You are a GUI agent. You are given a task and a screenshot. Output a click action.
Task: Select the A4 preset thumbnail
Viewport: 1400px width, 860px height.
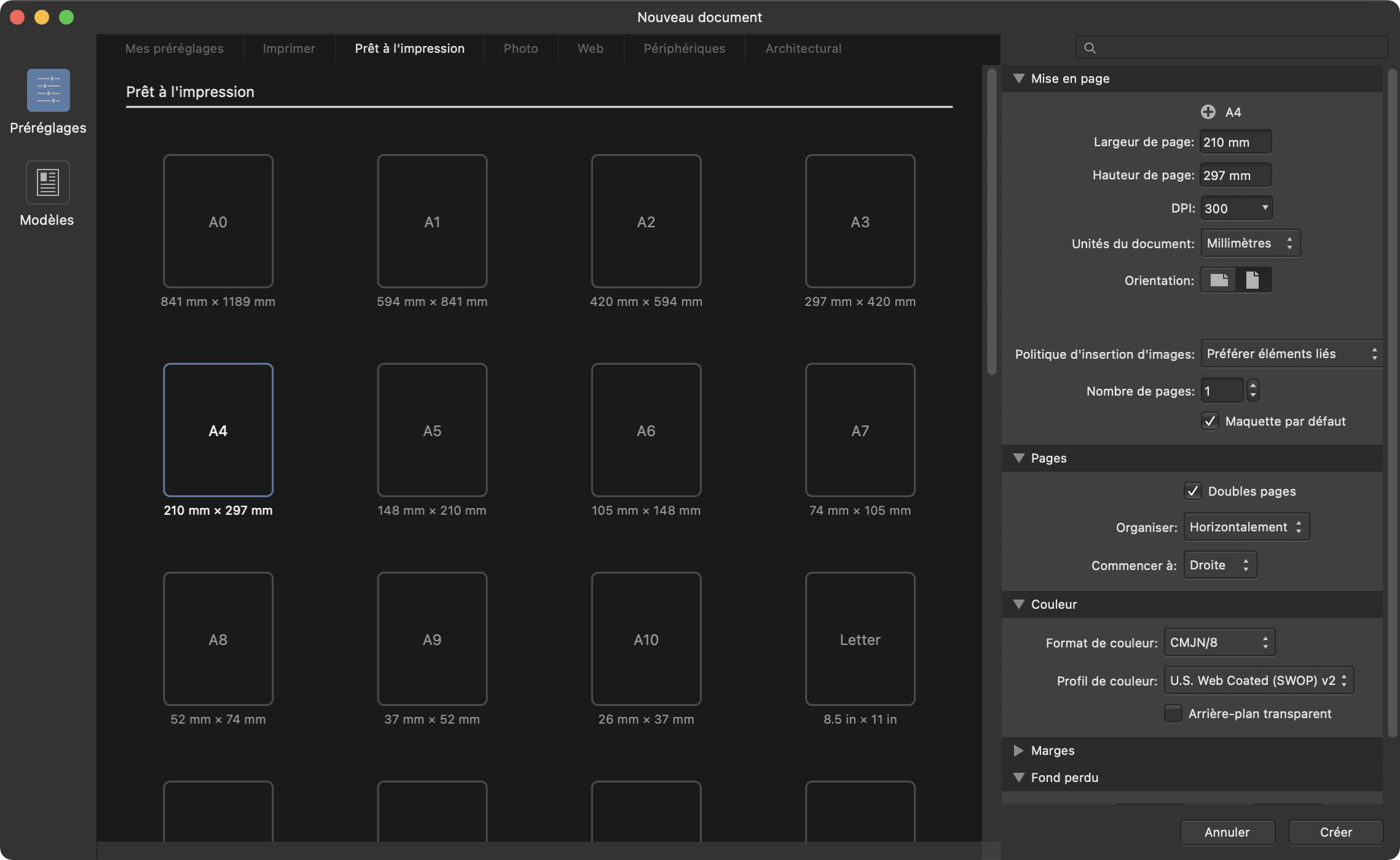(x=218, y=430)
